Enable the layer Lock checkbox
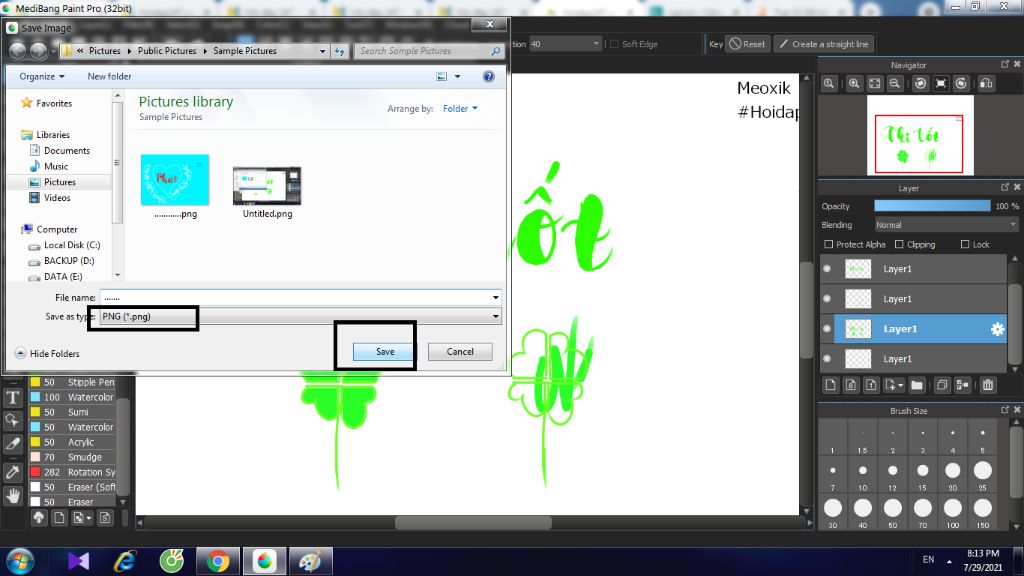 [x=965, y=244]
